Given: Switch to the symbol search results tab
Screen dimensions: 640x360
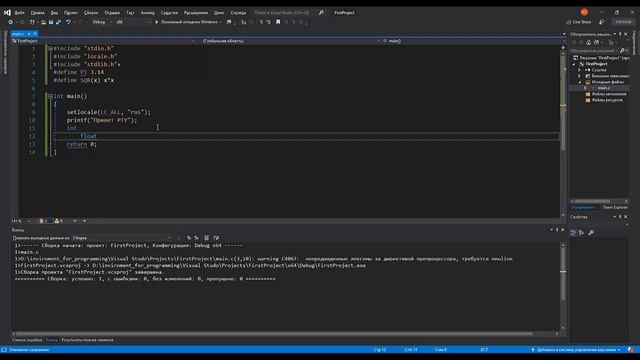Looking at the screenshot, I should (x=87, y=340).
